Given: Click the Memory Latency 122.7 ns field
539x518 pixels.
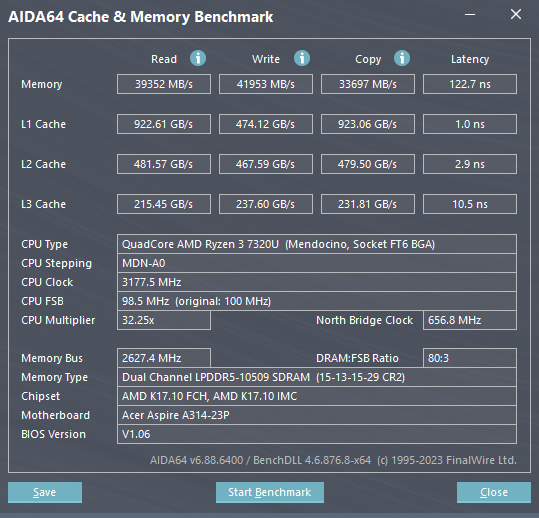Looking at the screenshot, I should (470, 84).
